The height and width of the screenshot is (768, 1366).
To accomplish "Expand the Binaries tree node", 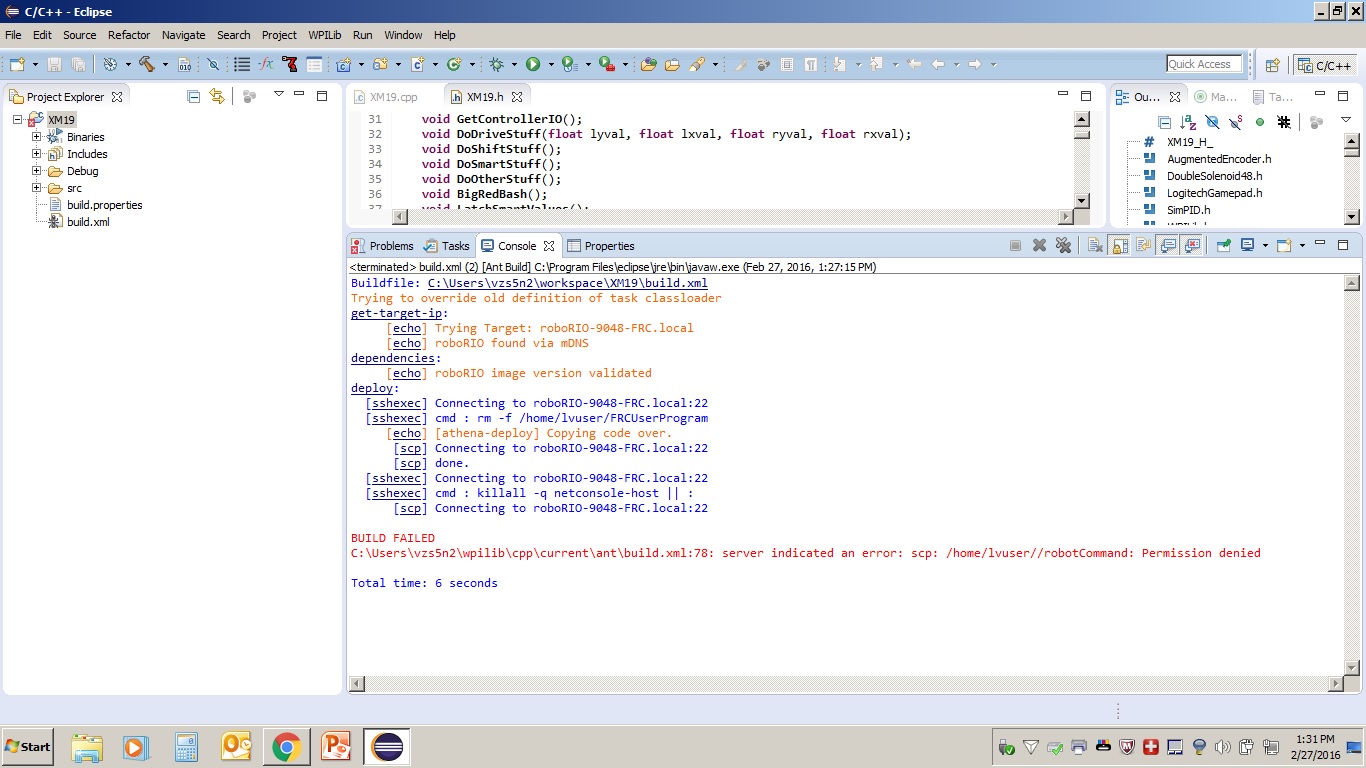I will point(37,137).
